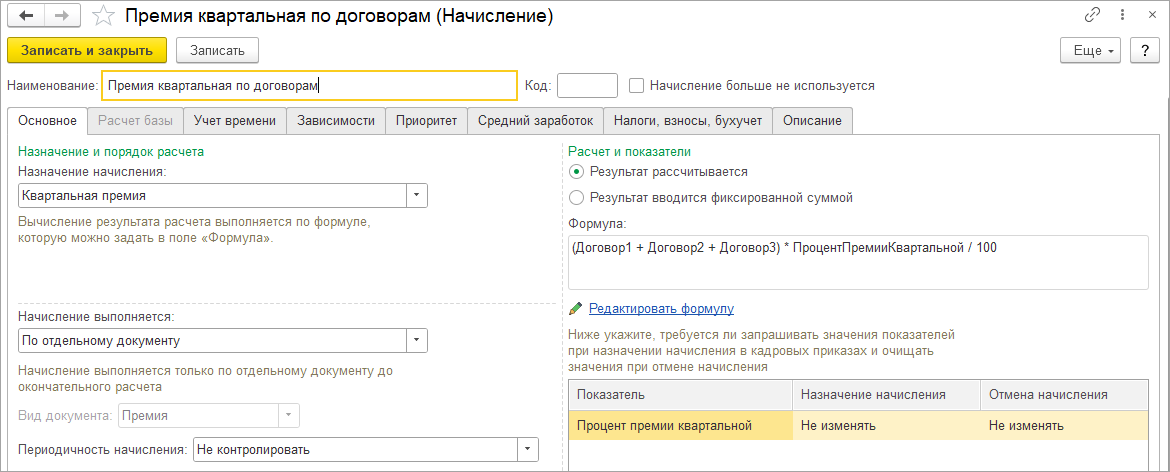Open the 'Начисление выполняется' dropdown list
Viewport: 1170px width, 472px height.
click(417, 341)
